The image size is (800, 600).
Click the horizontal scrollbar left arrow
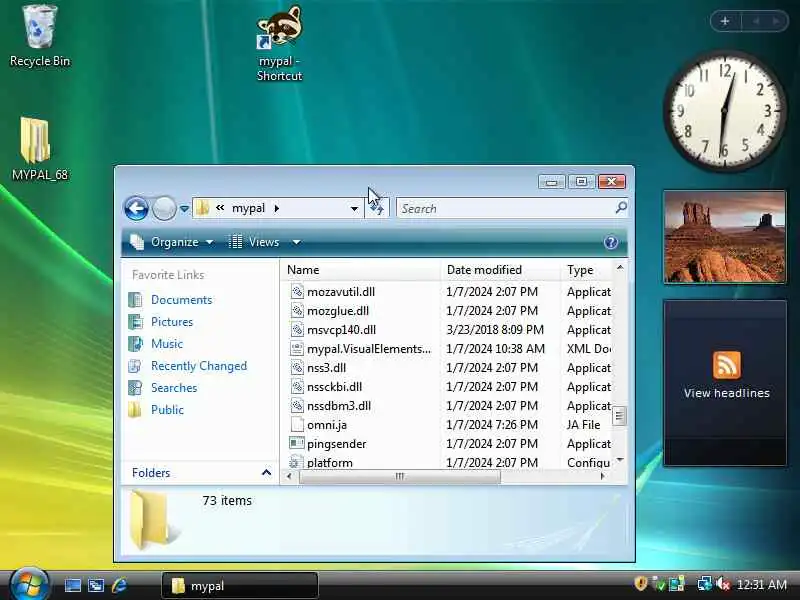(289, 476)
